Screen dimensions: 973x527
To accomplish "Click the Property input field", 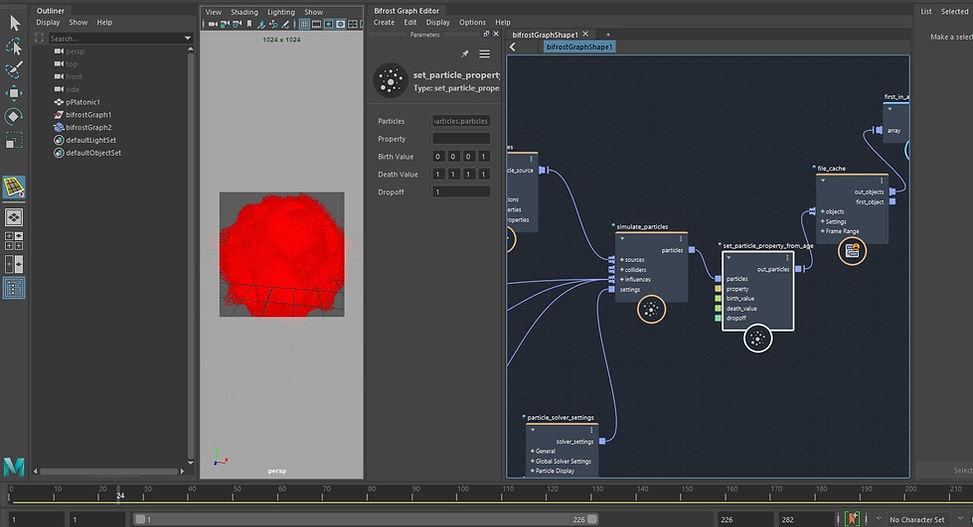I will 461,138.
